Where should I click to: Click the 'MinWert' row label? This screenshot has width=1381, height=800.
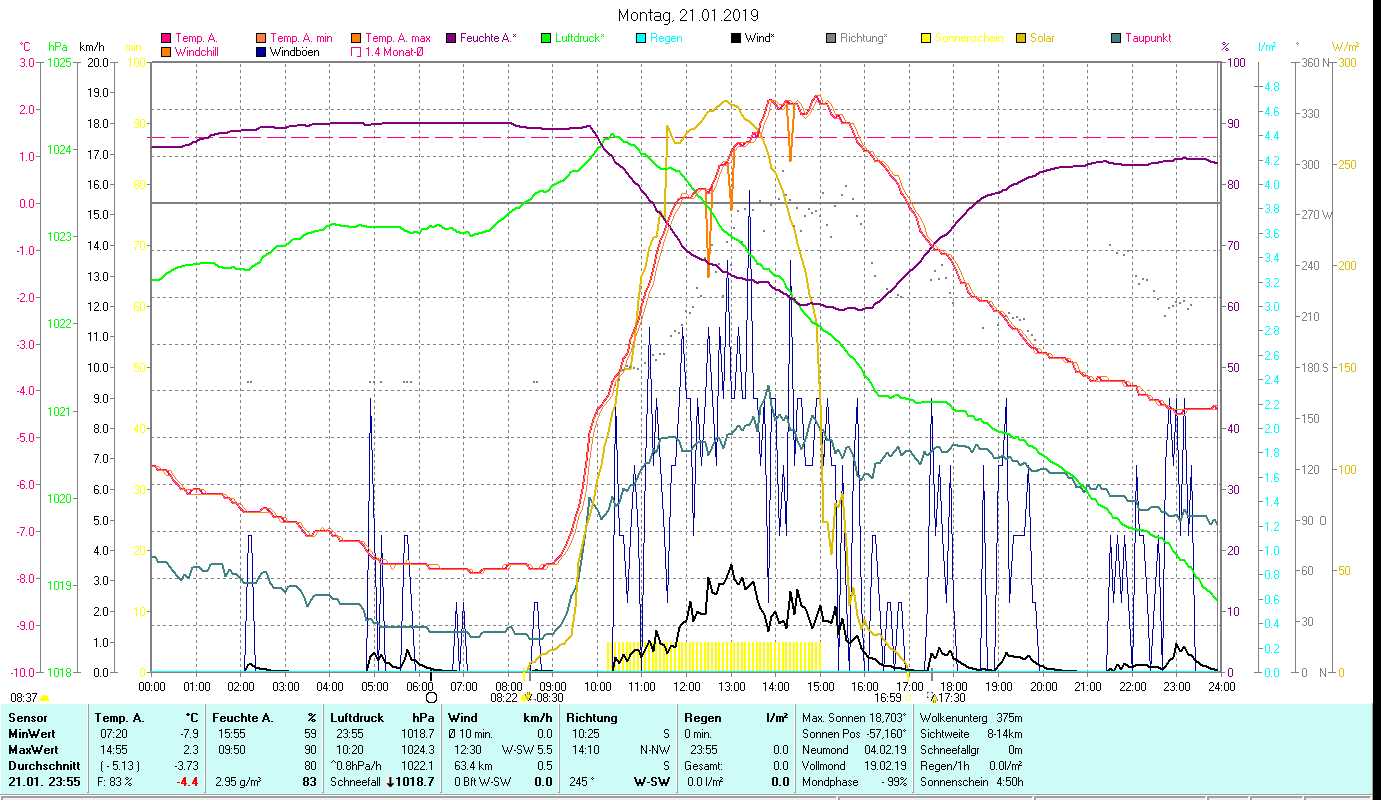click(32, 734)
